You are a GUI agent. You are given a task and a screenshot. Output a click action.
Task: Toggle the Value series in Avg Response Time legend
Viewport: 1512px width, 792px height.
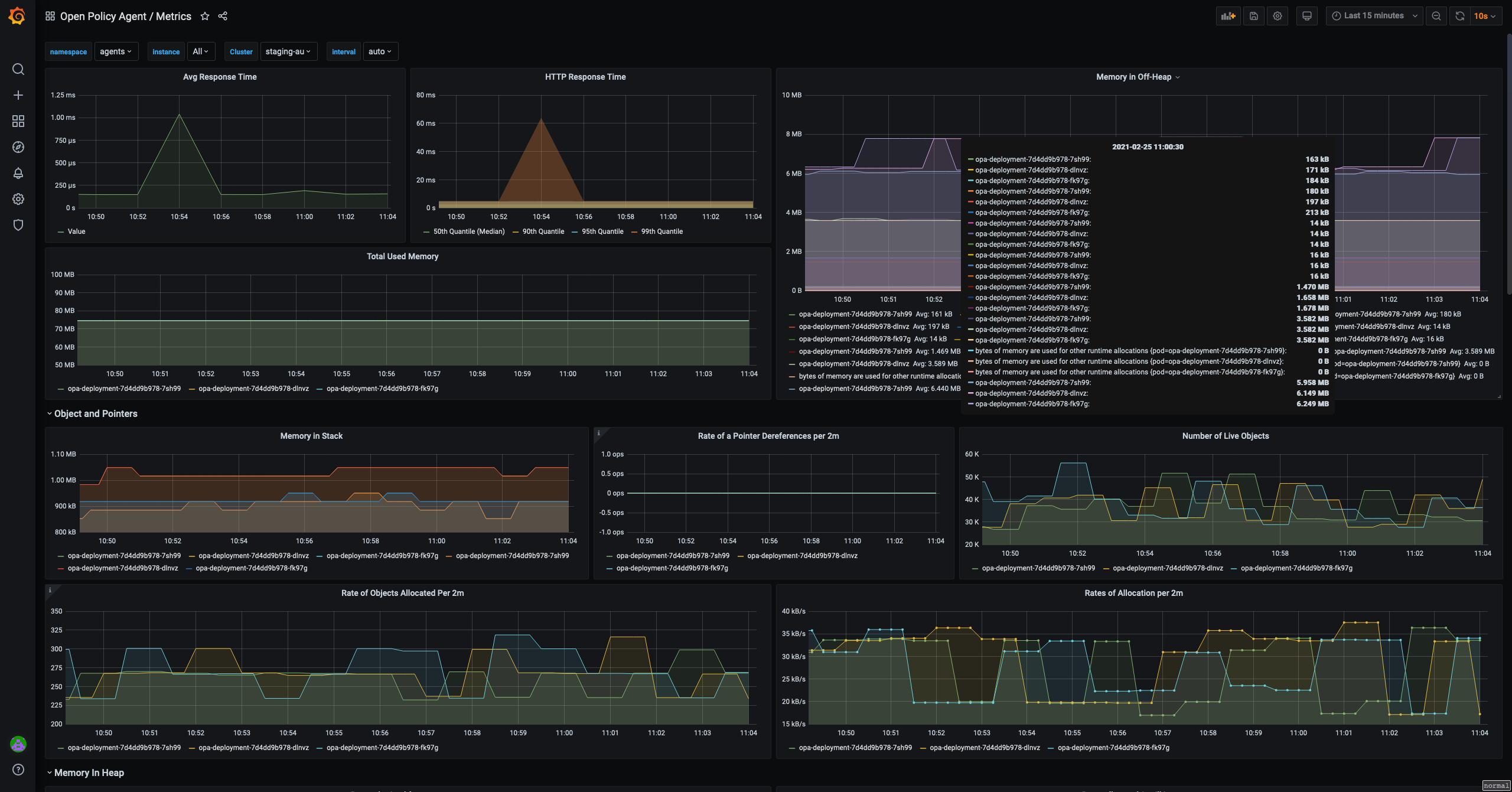(76, 232)
